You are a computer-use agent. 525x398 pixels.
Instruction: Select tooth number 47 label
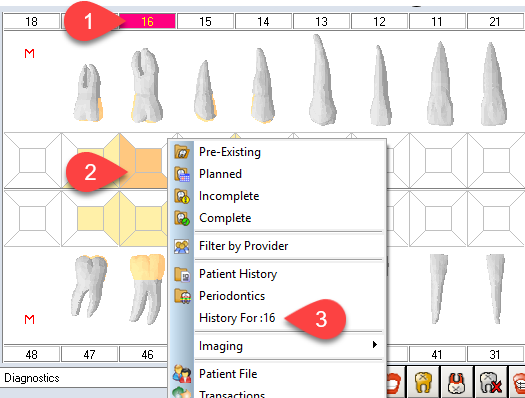click(89, 354)
